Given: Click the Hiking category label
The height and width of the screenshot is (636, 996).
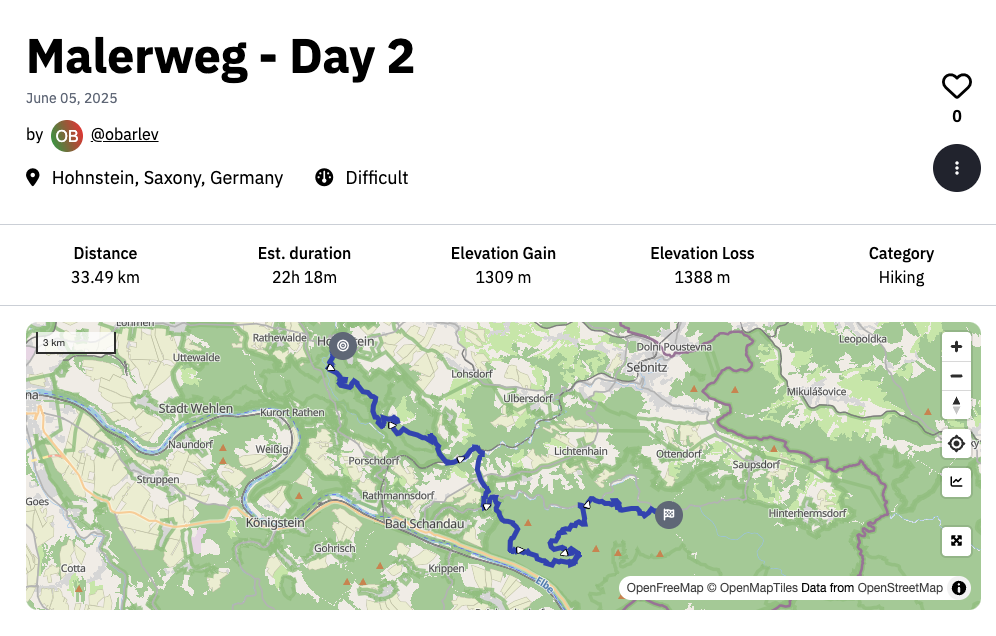Looking at the screenshot, I should coord(901,277).
